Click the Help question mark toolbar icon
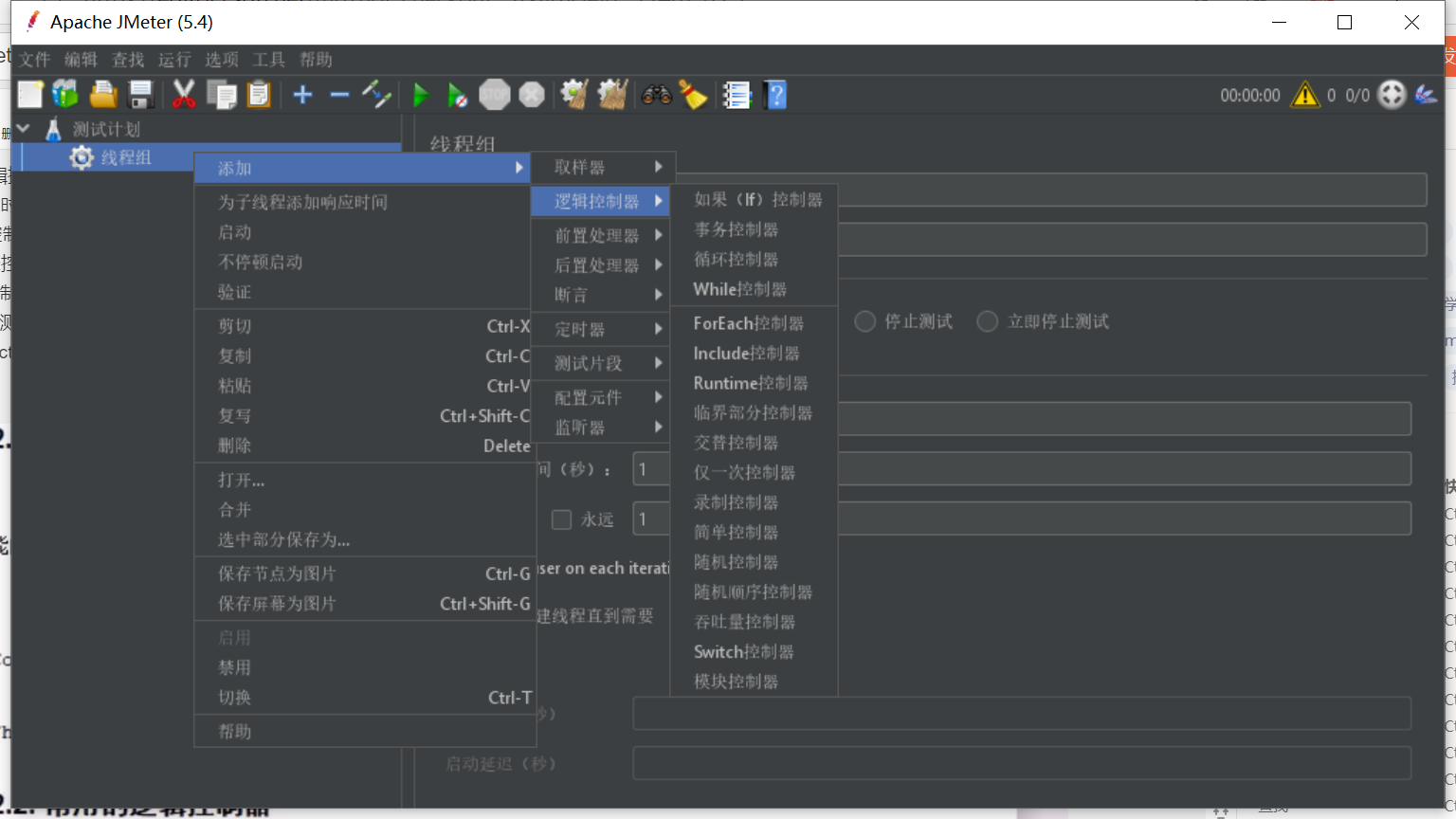The width and height of the screenshot is (1456, 819). tap(775, 95)
